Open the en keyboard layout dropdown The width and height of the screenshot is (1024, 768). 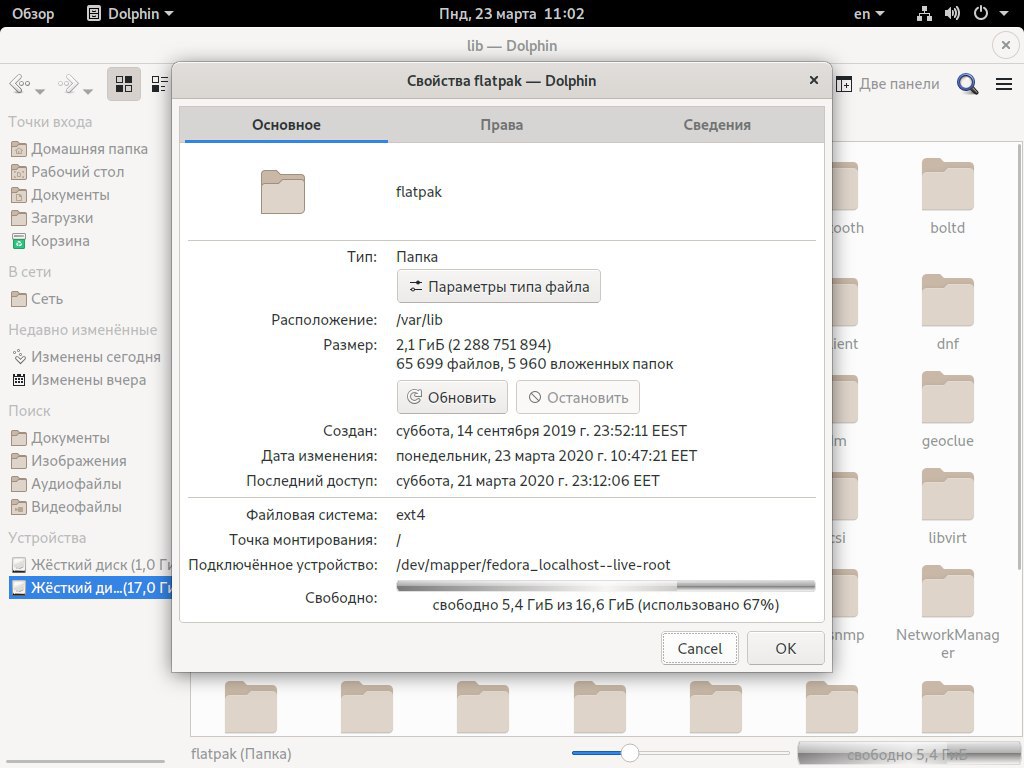(869, 14)
